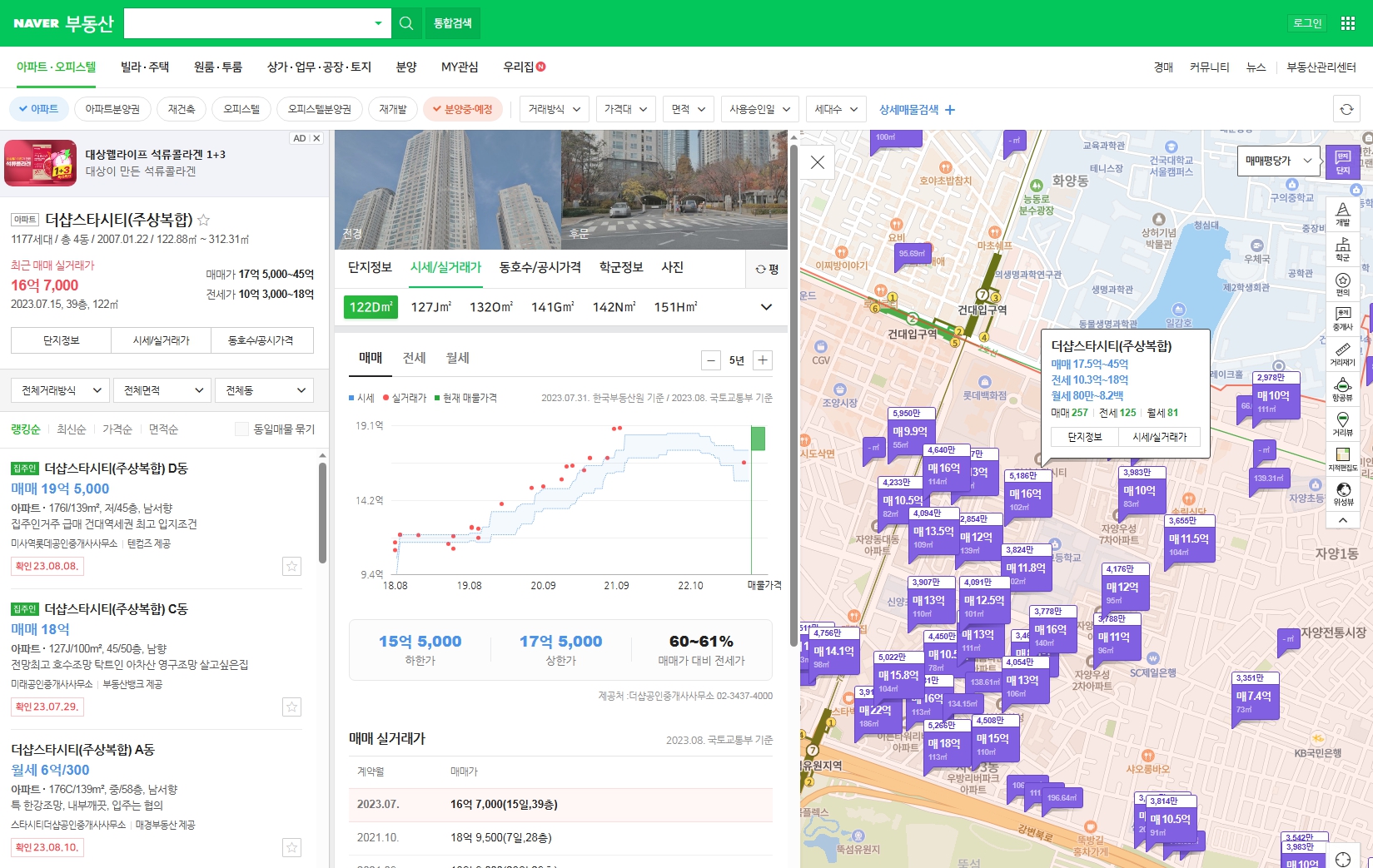Click the 로그인 button

pos(1307,23)
